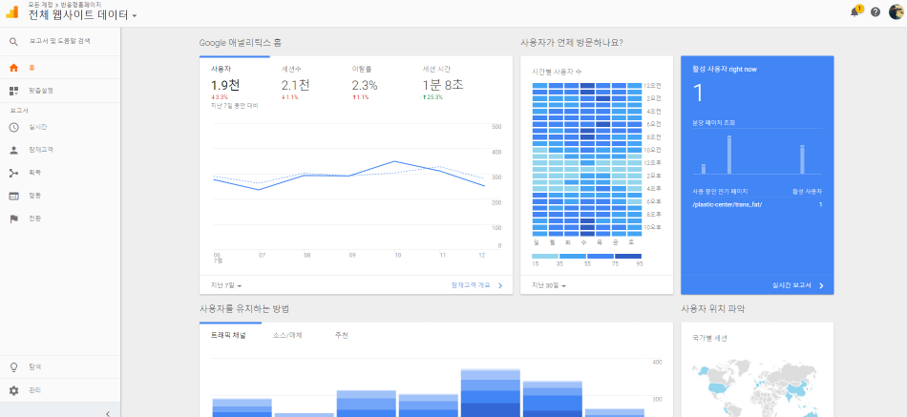Open 관리 admin settings label
The image size is (907, 417).
(35, 390)
